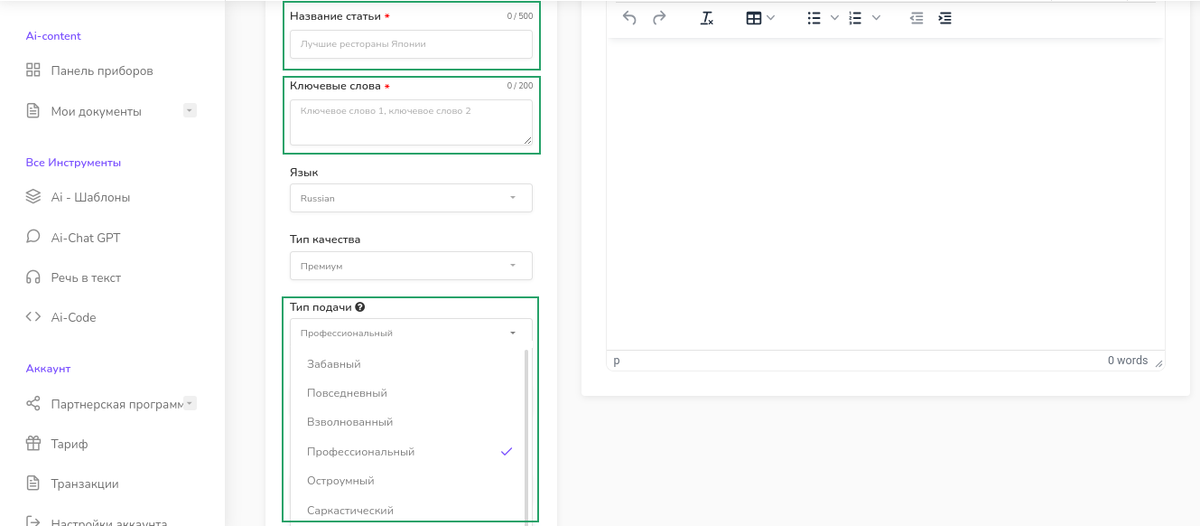Click the Речь в текст headphones icon

tap(33, 277)
